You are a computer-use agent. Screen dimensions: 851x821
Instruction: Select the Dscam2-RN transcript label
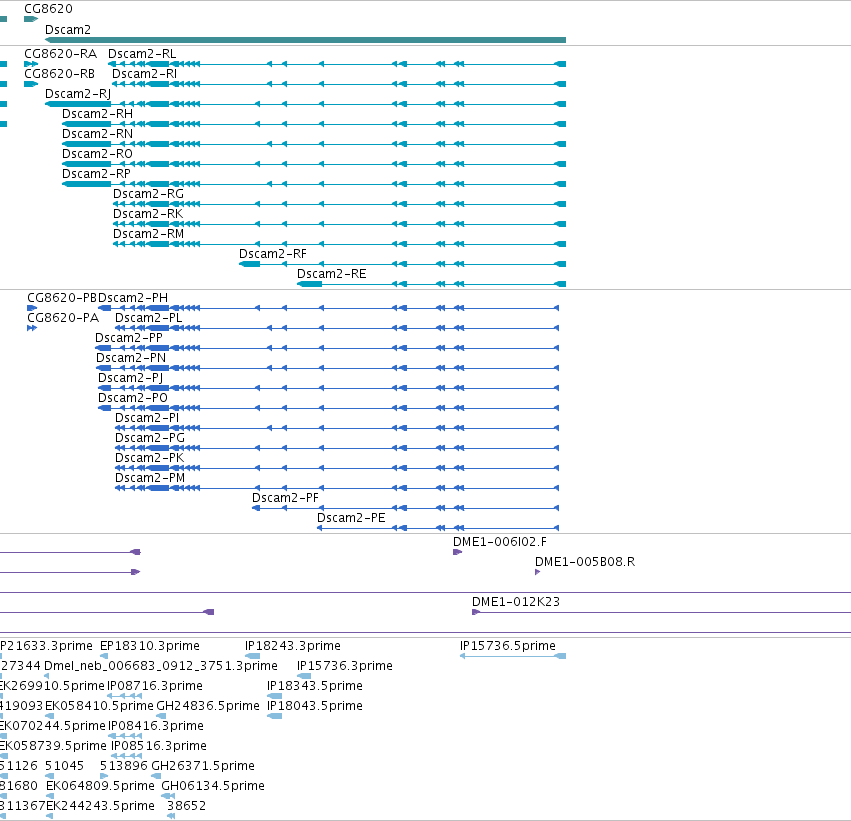pyautogui.click(x=97, y=134)
